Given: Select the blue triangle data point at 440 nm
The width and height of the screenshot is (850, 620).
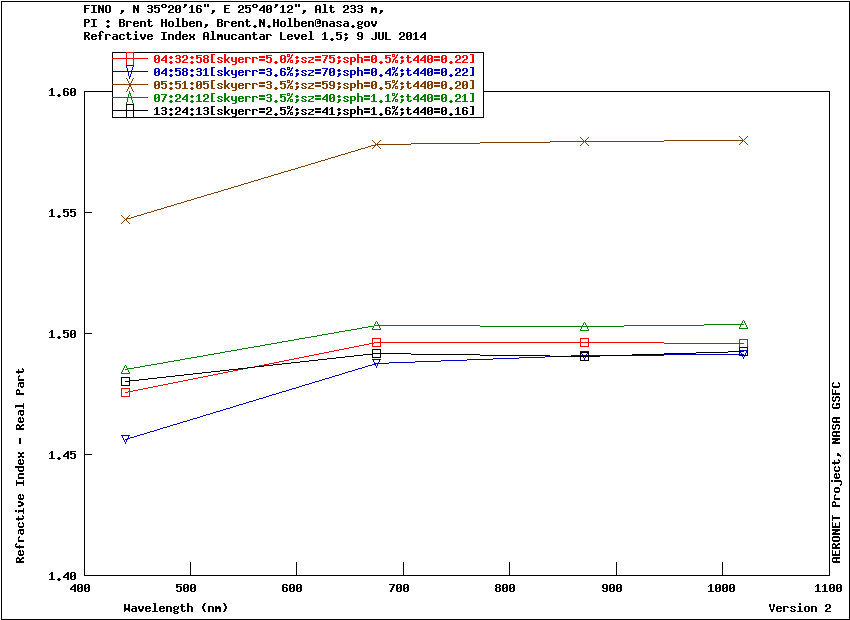Looking at the screenshot, I should (125, 439).
